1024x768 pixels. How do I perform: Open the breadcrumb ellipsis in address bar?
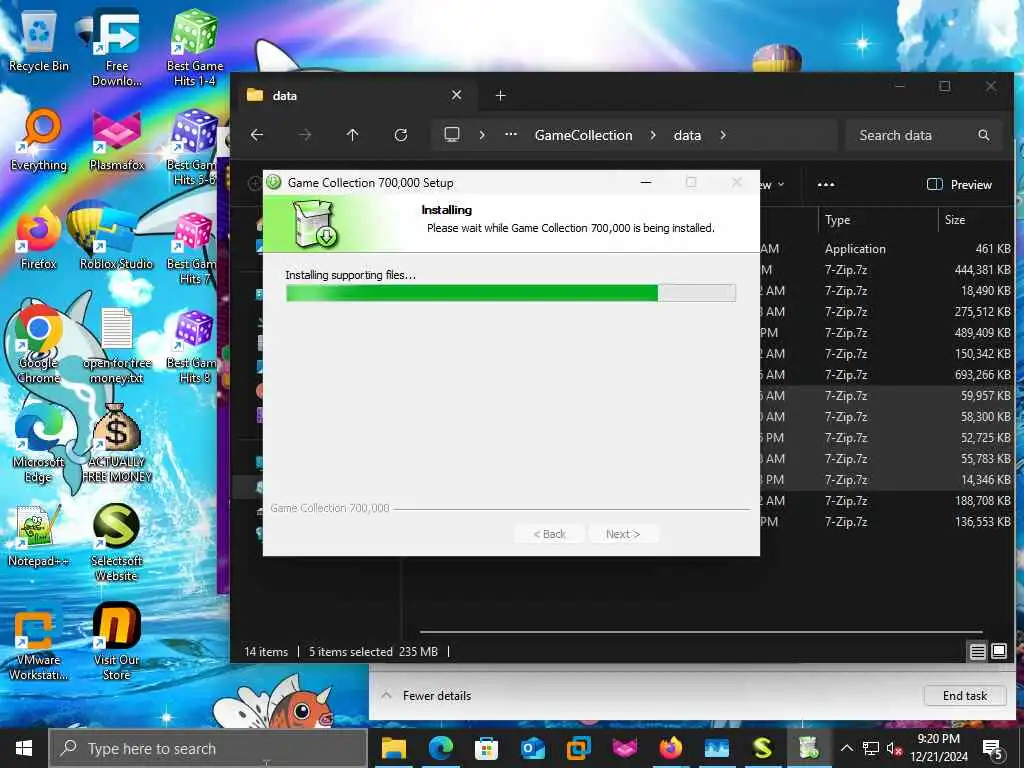(x=511, y=135)
